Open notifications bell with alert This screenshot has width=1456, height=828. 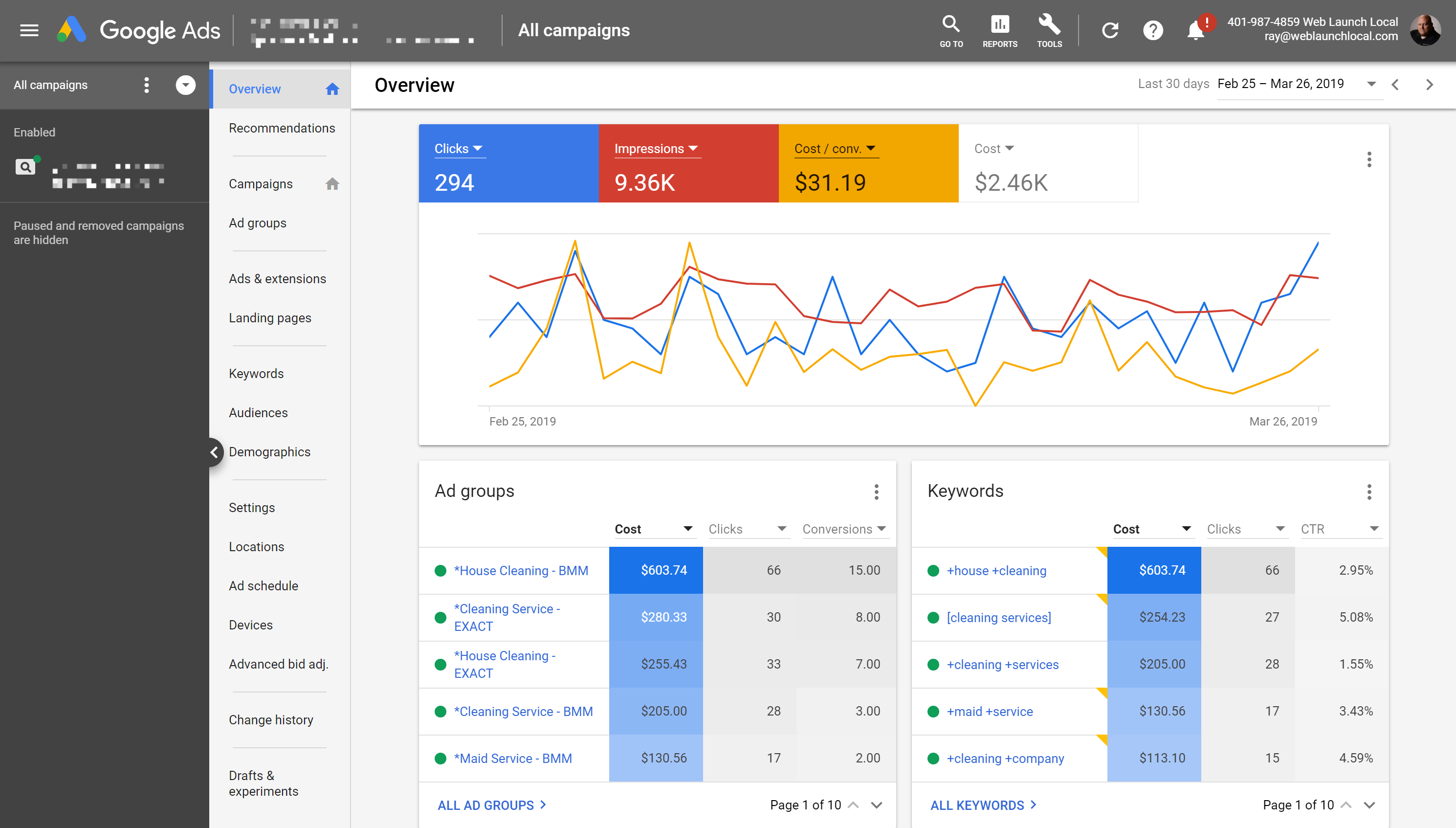[x=1196, y=30]
